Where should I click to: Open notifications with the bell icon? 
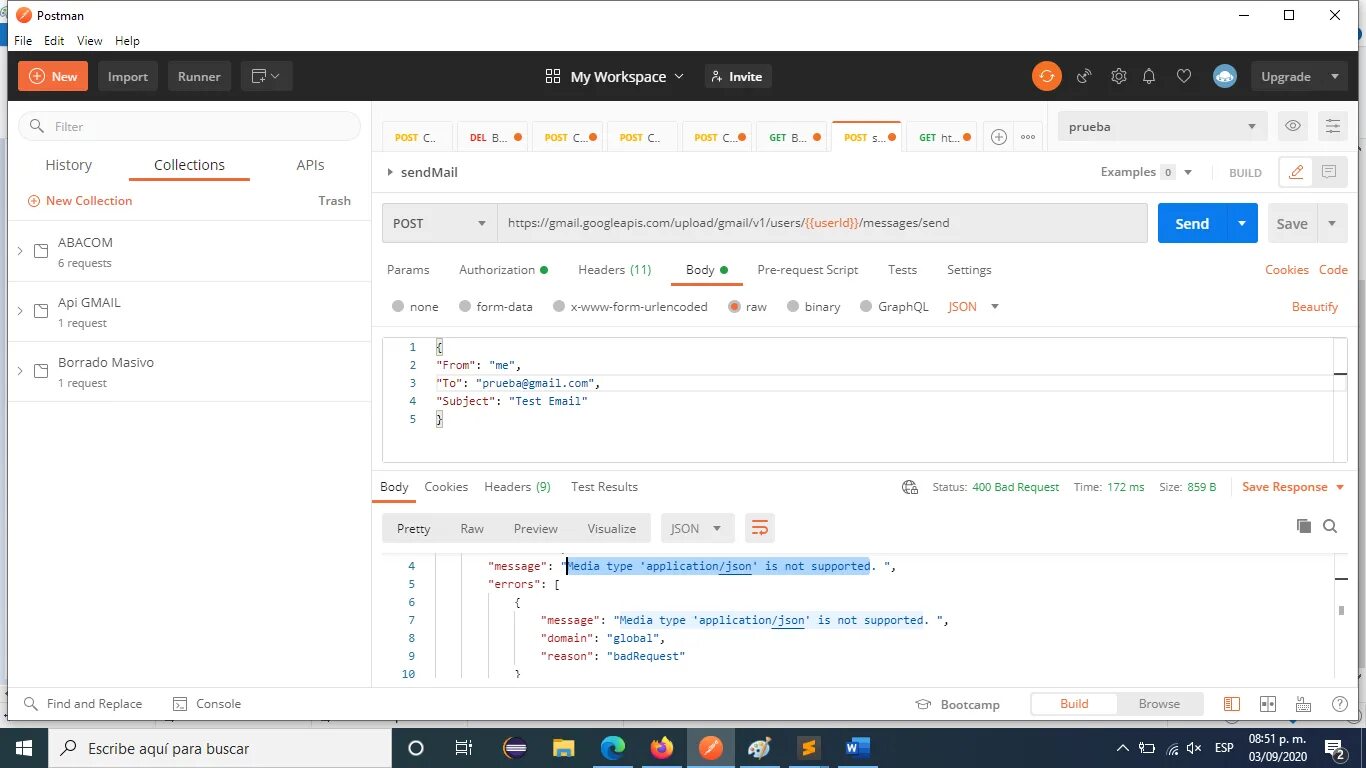pyautogui.click(x=1149, y=76)
